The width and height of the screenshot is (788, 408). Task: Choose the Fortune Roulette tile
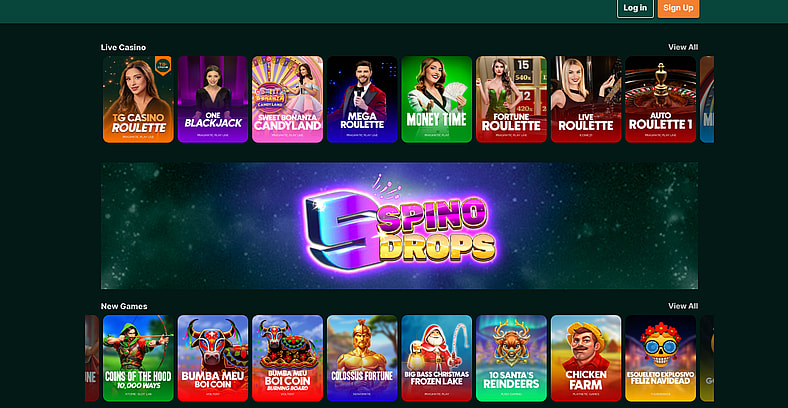(x=511, y=99)
